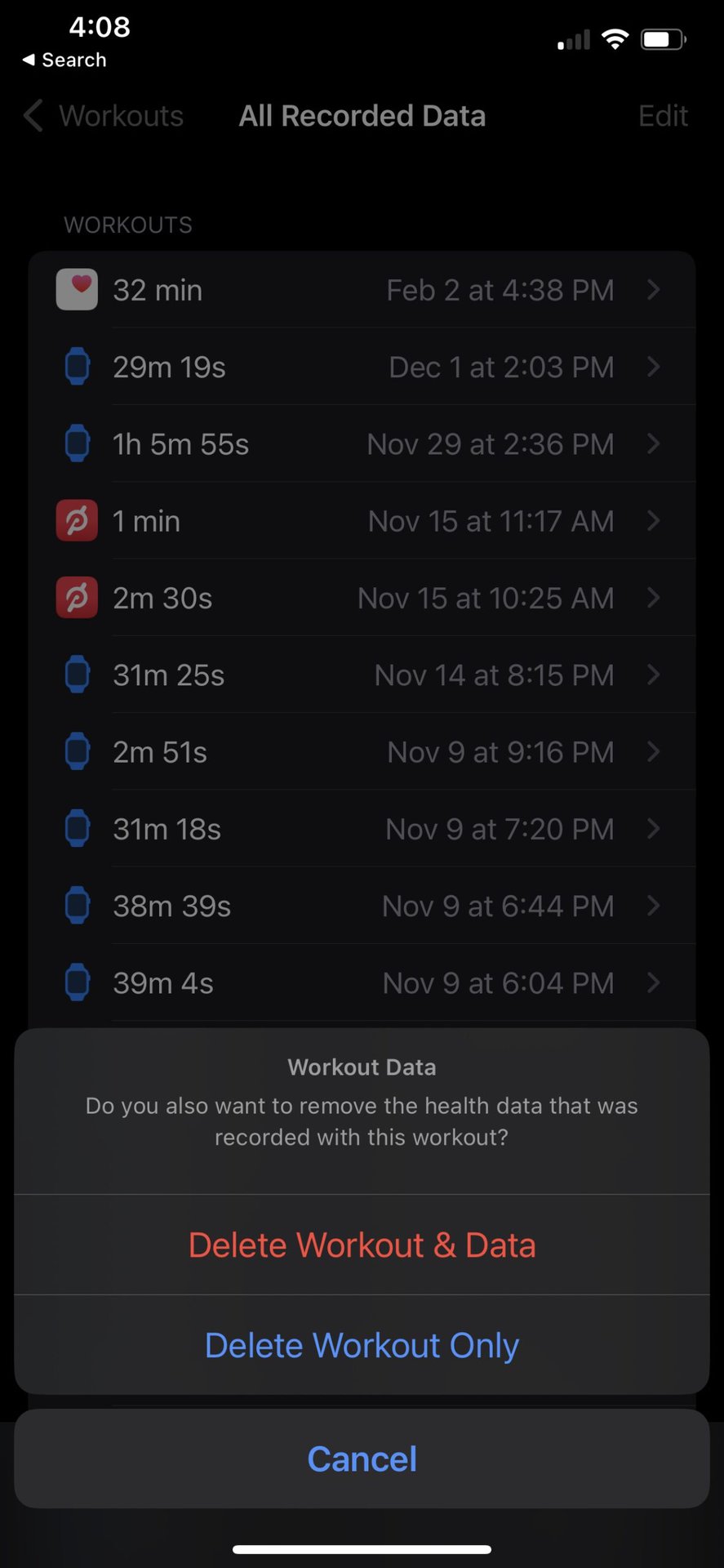
Task: Tap the Apple Watch icon beside 38m 39s
Action: pyautogui.click(x=77, y=906)
